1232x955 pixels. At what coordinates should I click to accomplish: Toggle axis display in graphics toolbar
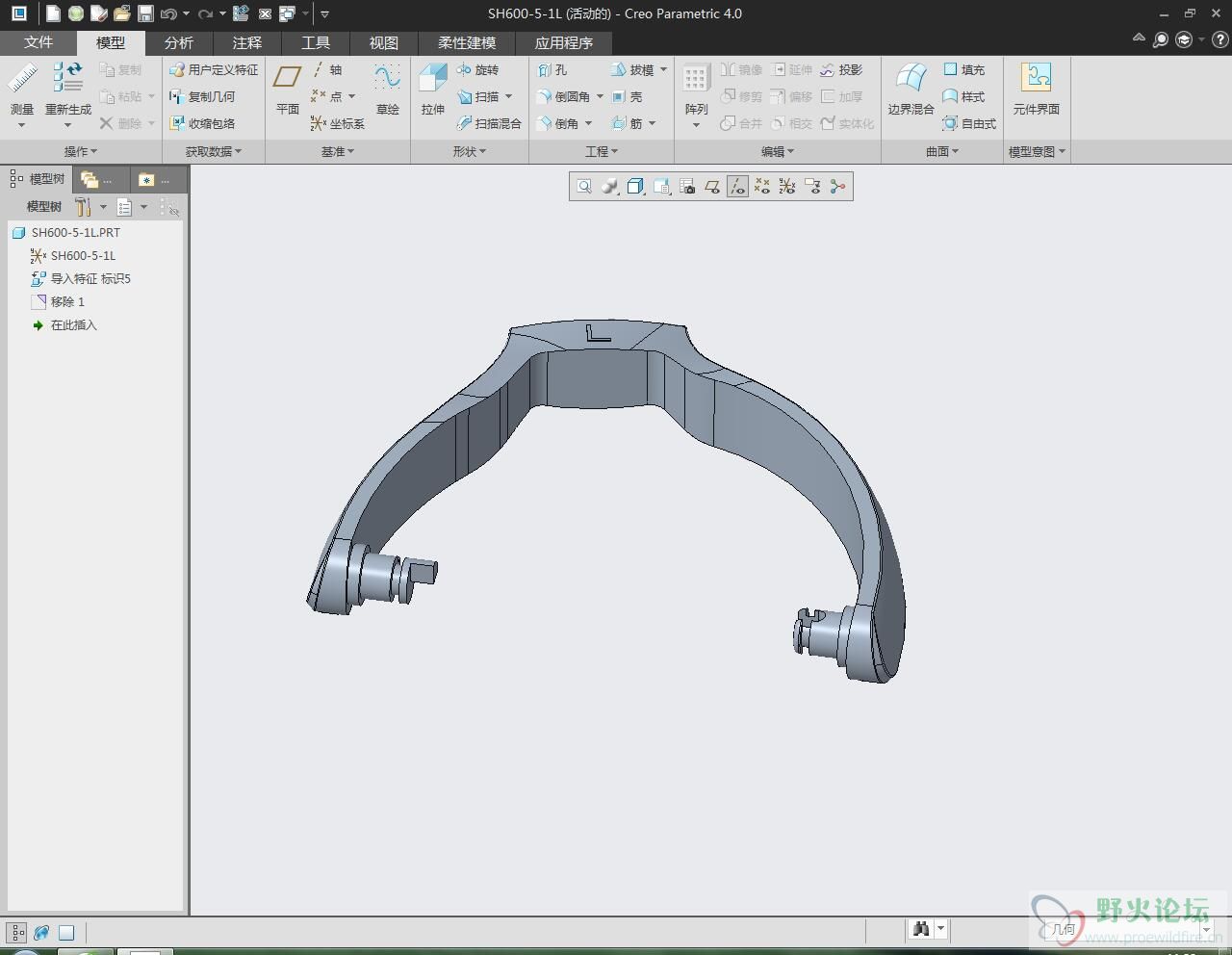point(737,187)
